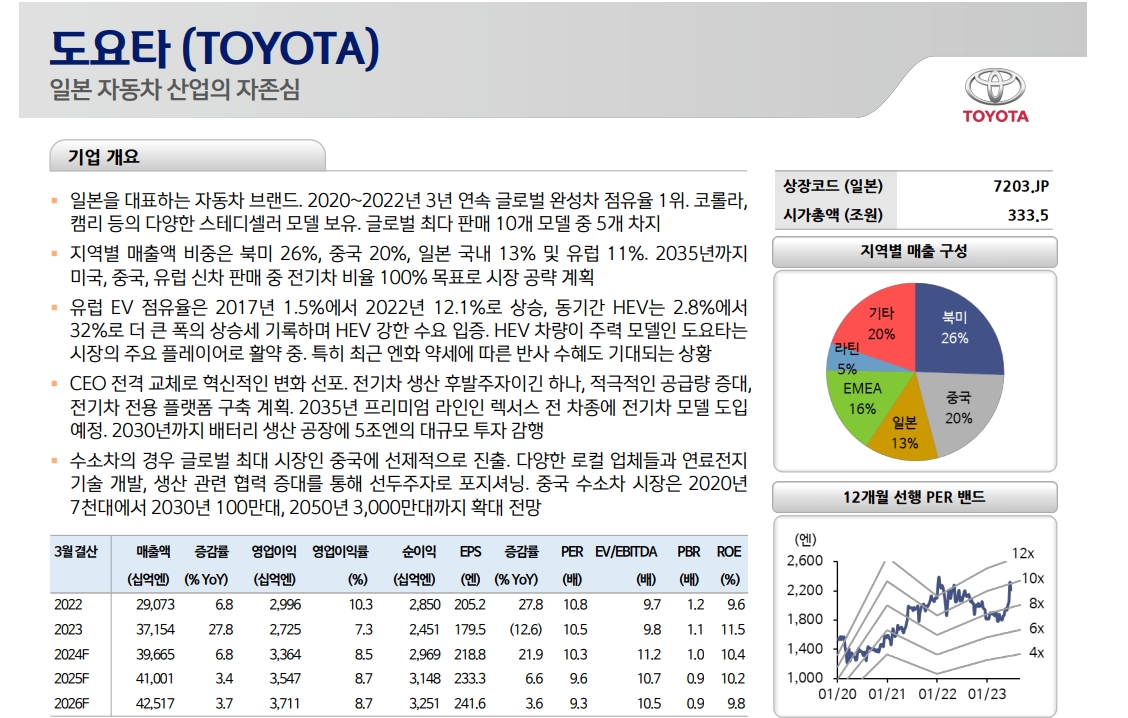The height and width of the screenshot is (718, 1128).
Task: Click the negative growth cell '(12.6)'
Action: pos(526,630)
